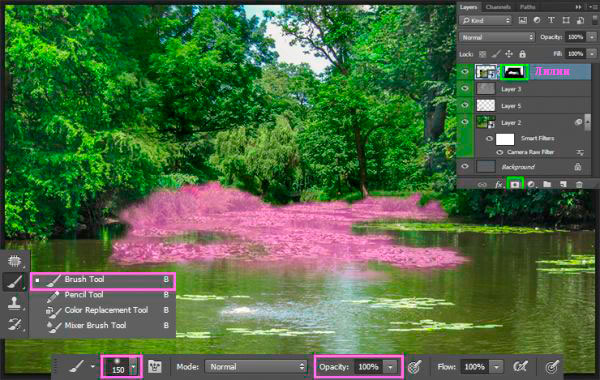Open the Layers panel flyout menu
Viewport: 600px width, 380px height.
[594, 7]
